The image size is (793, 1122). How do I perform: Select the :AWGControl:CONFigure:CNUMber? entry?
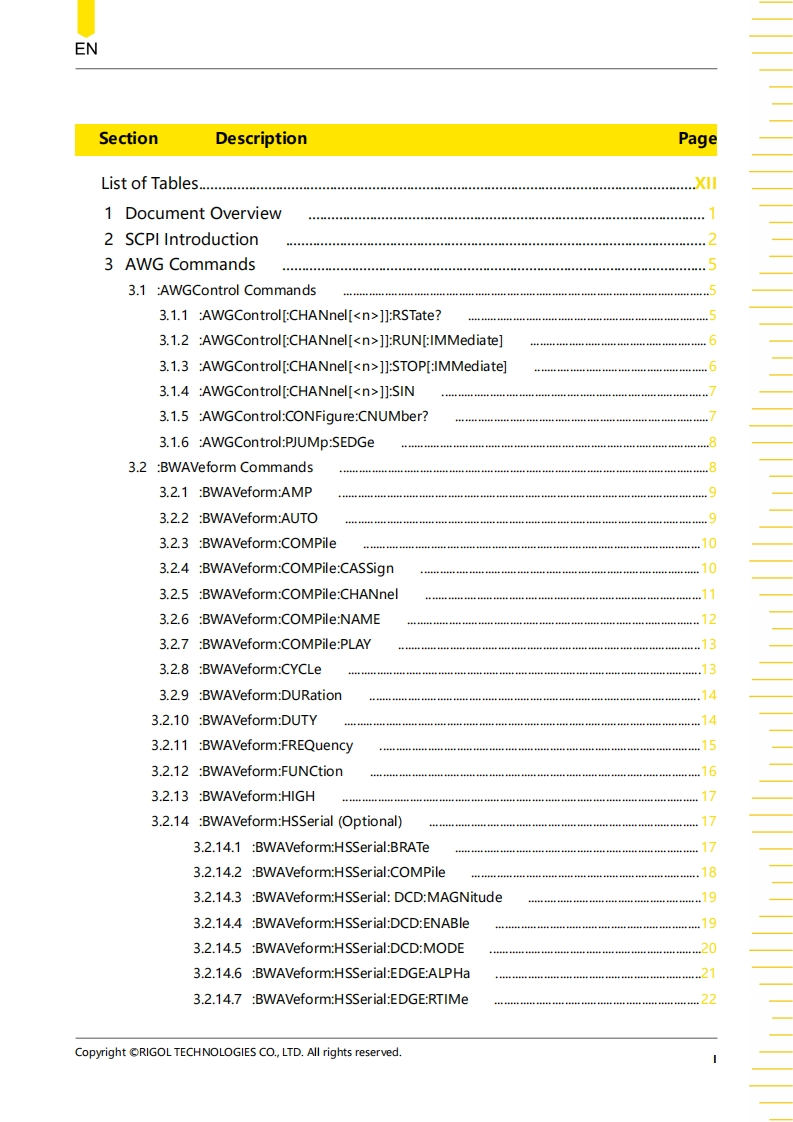(313, 416)
